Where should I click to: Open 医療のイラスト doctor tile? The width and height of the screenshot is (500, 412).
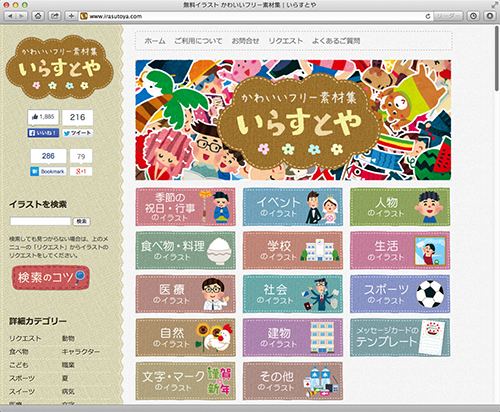tap(185, 294)
